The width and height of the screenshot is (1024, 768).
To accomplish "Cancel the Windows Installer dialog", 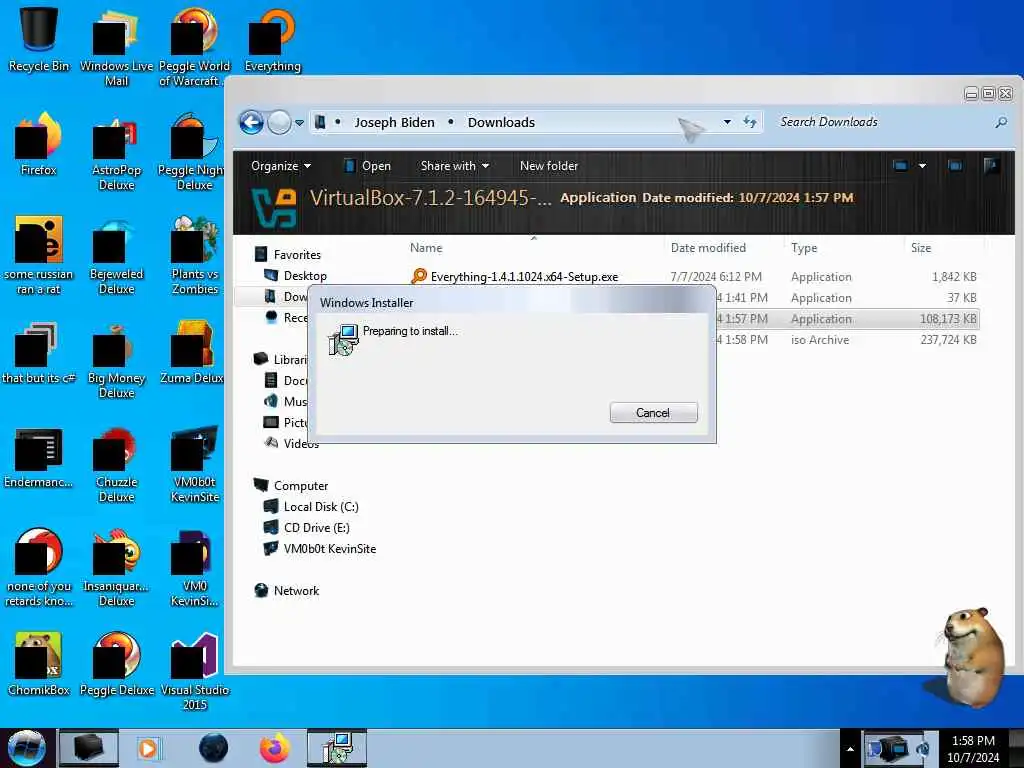I will [653, 413].
